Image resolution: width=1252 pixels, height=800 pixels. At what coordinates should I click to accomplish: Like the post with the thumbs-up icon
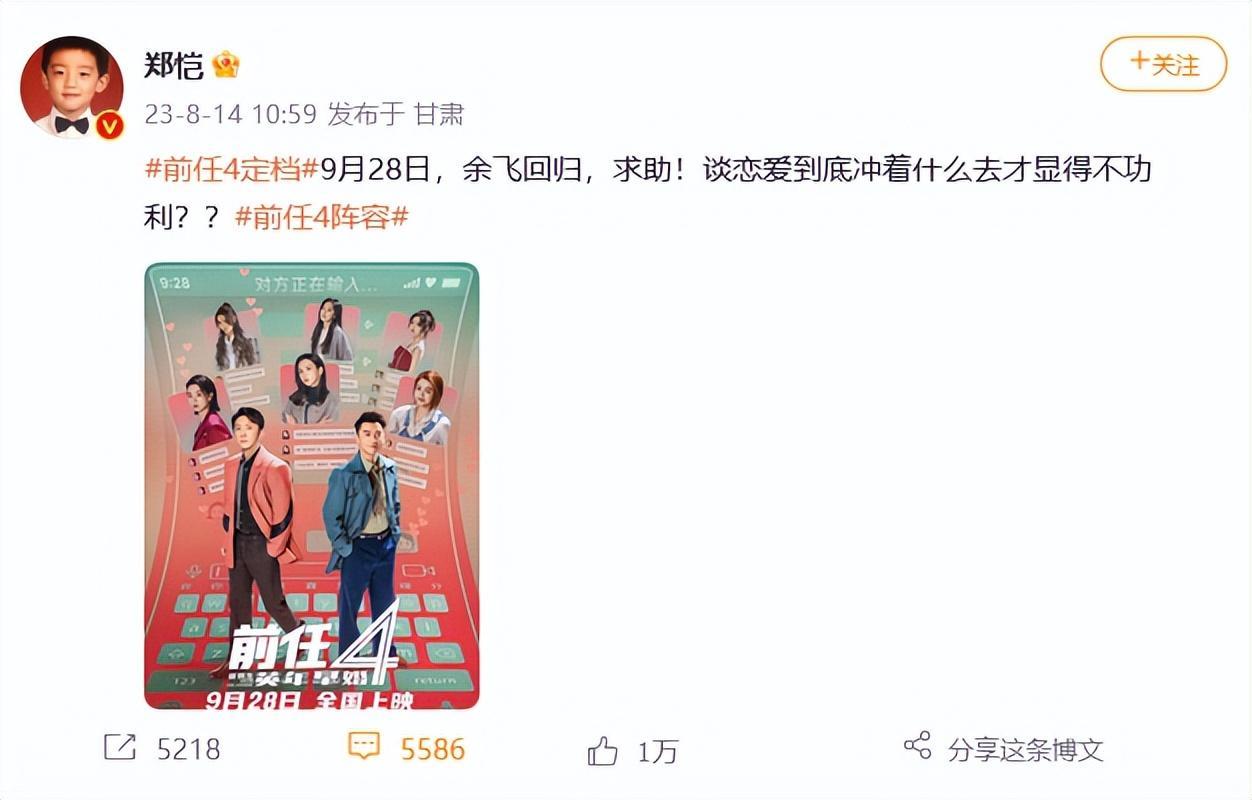(602, 750)
